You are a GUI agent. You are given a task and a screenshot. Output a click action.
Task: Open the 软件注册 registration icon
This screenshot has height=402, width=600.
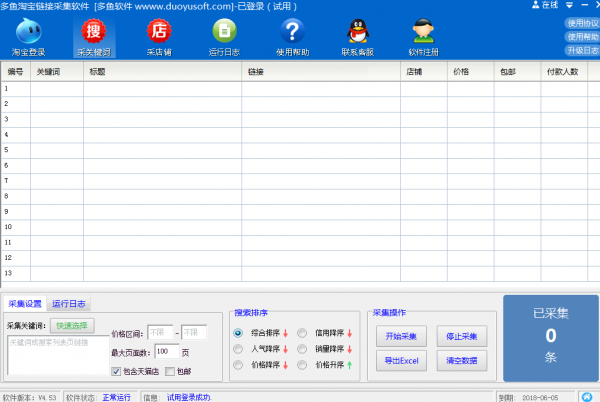click(423, 37)
